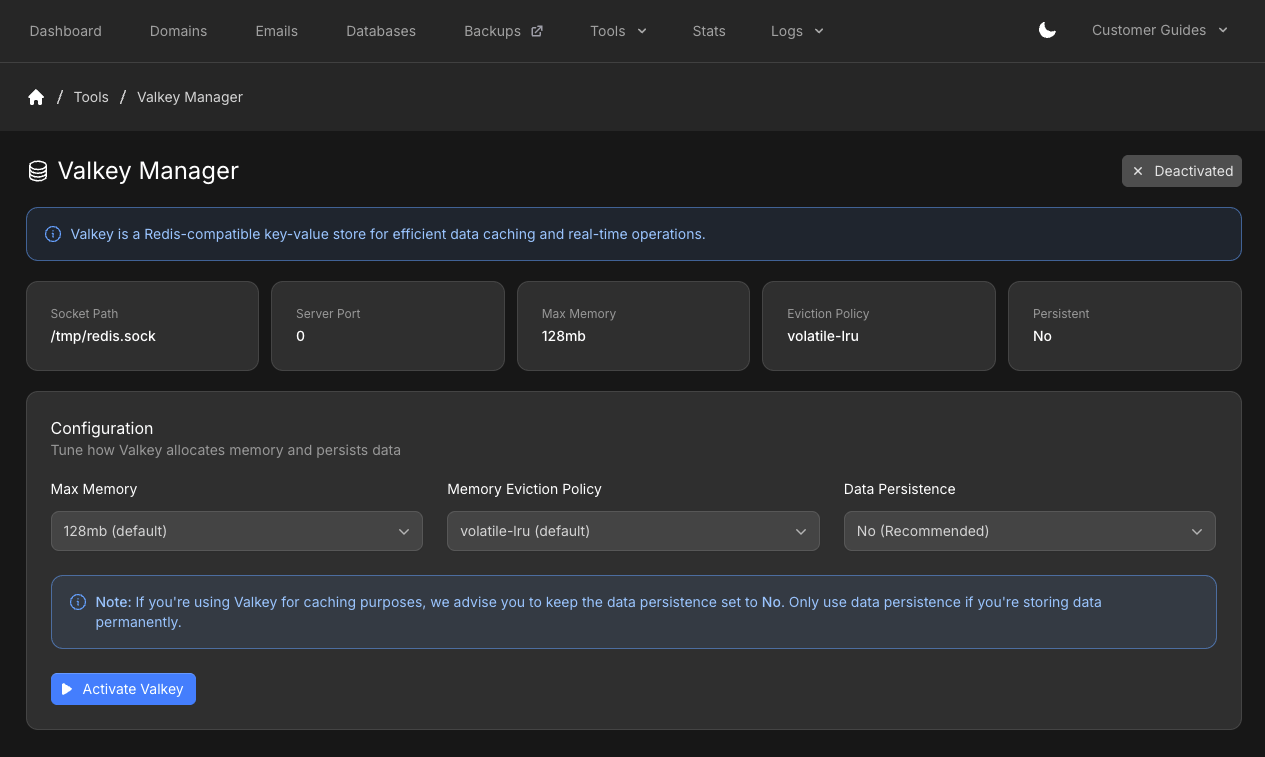Click the Eviction Policy card value volatile-lru
Screen dimensions: 1265x757
(x=823, y=336)
